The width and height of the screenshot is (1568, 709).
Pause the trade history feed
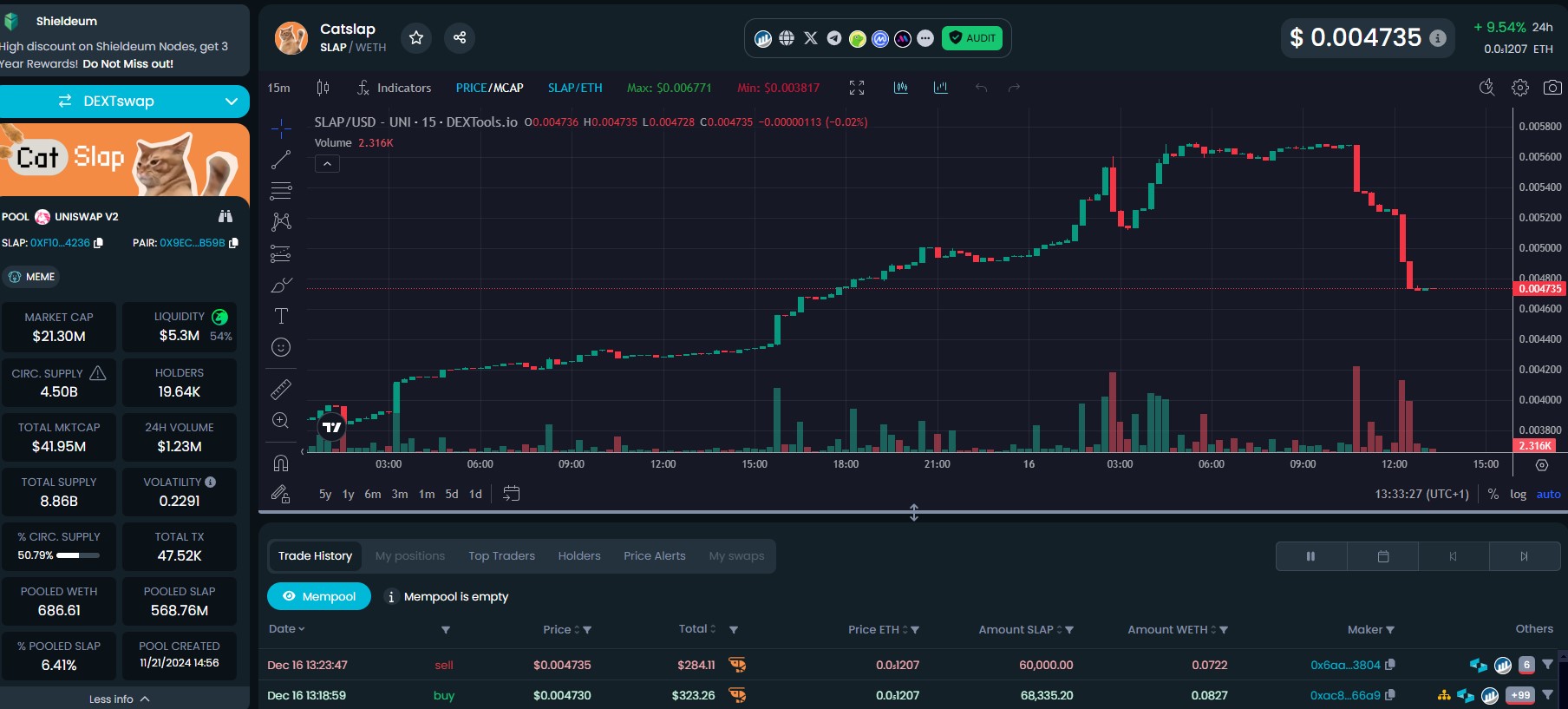tap(1311, 556)
